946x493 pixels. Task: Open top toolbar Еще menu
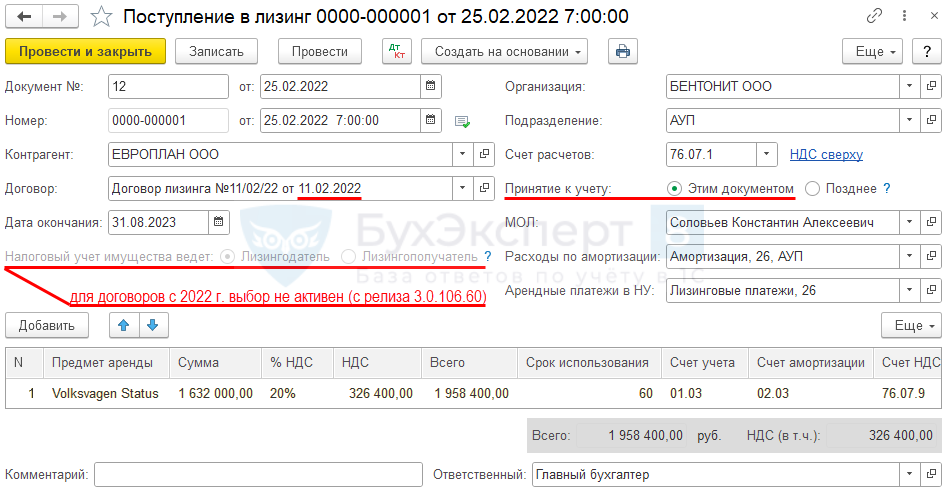click(x=872, y=51)
